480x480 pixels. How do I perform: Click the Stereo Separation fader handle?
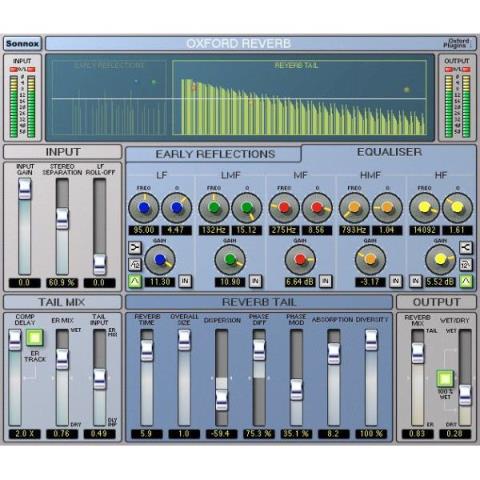coord(62,219)
